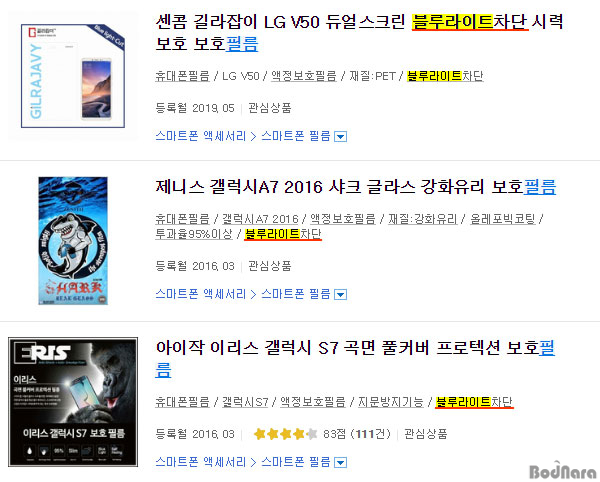Expand category dropdown arrow on 갤럭시 S7 item
600x482 pixels.
click(x=340, y=463)
